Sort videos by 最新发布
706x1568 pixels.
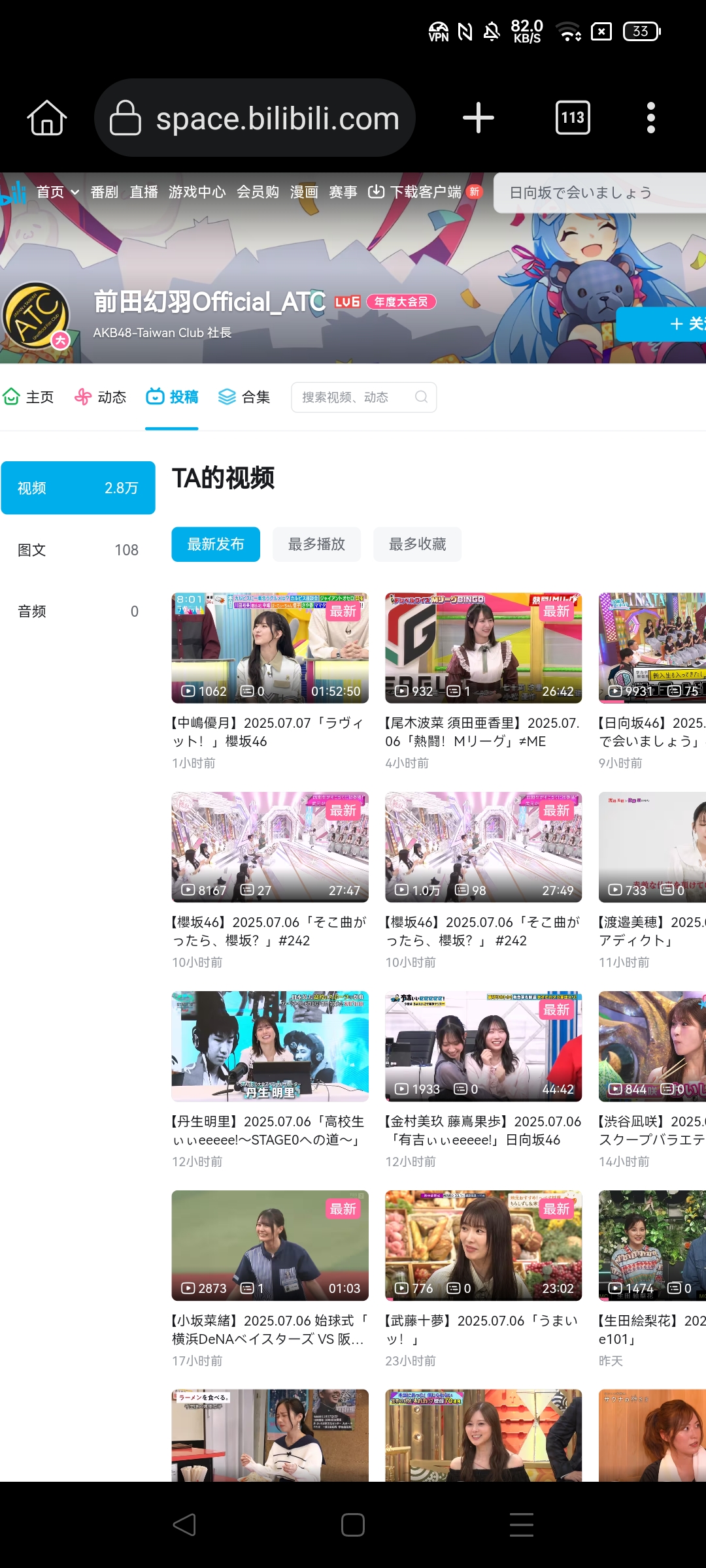pyautogui.click(x=216, y=544)
